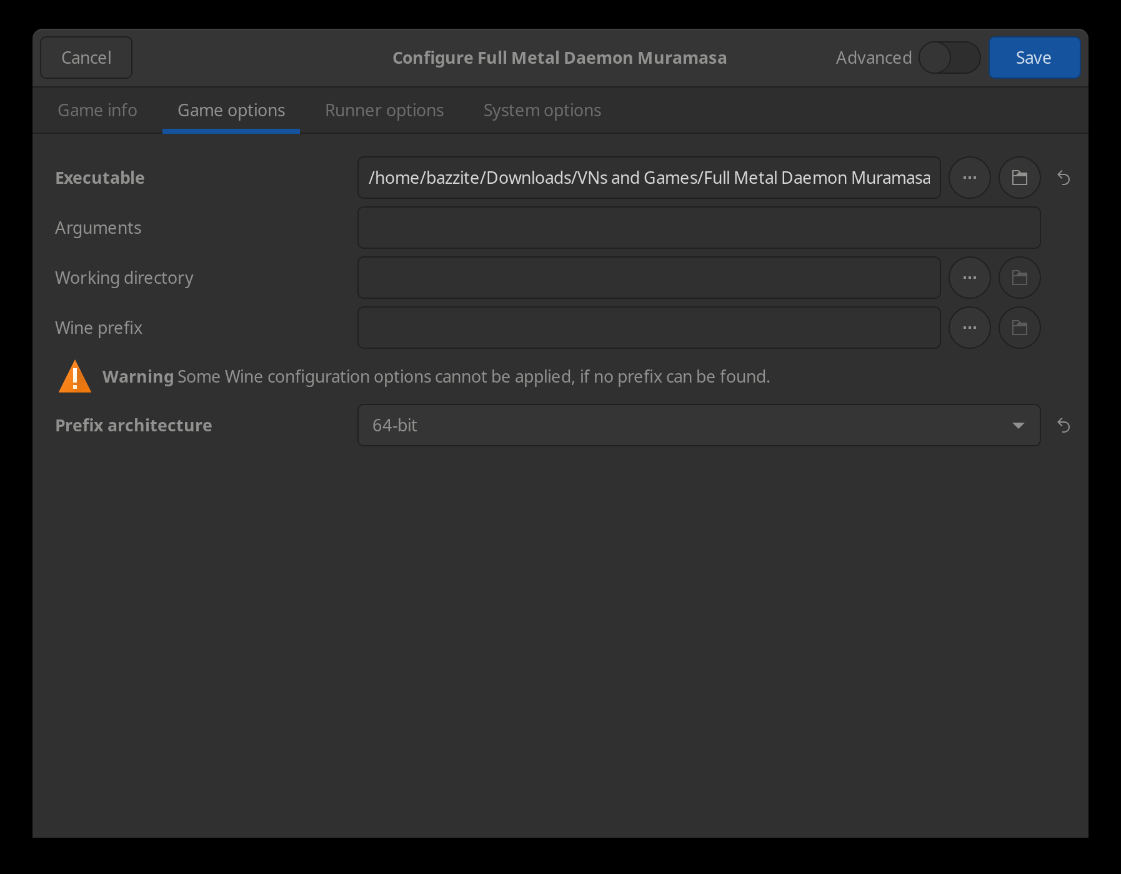Open the Executable folder in file manager

click(x=1019, y=178)
